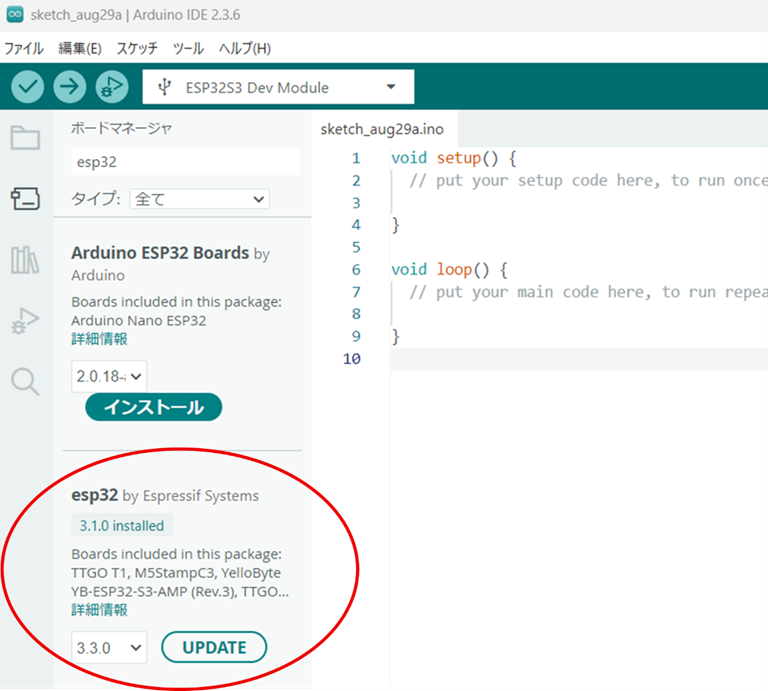Viewport: 768px width, 691px height.
Task: Click the setup comment on line 2
Action: (588, 181)
